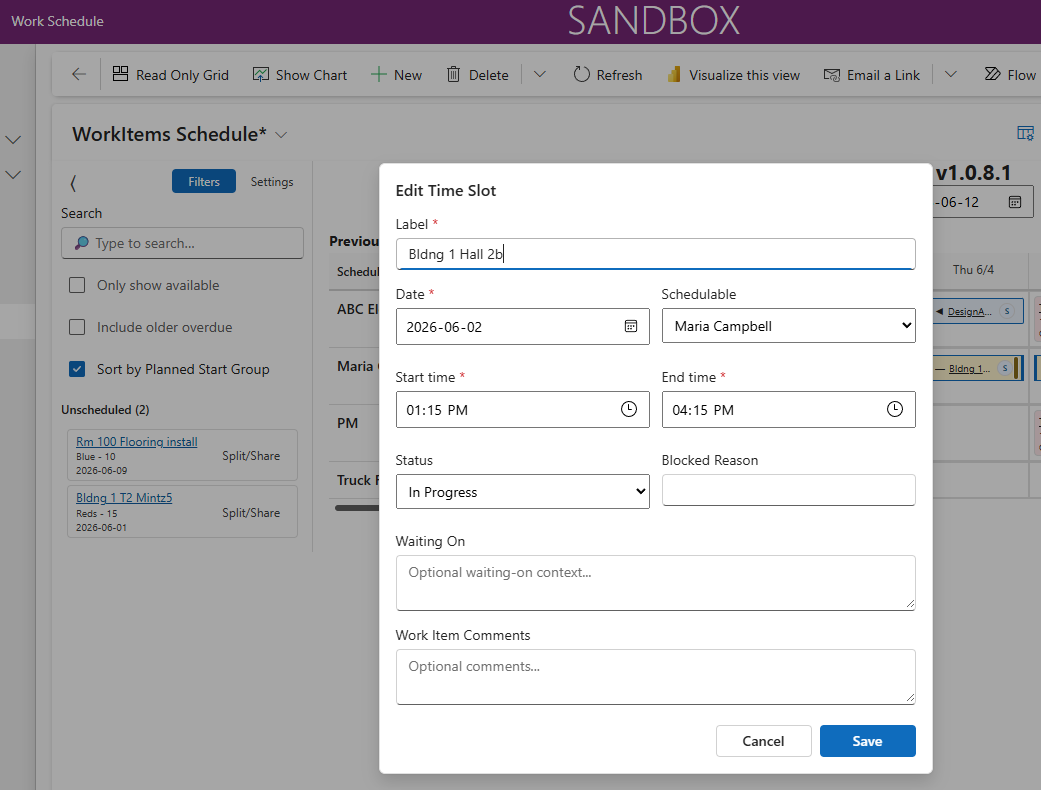1041x790 pixels.
Task: Click the Blocked Reason input
Action: (x=789, y=490)
